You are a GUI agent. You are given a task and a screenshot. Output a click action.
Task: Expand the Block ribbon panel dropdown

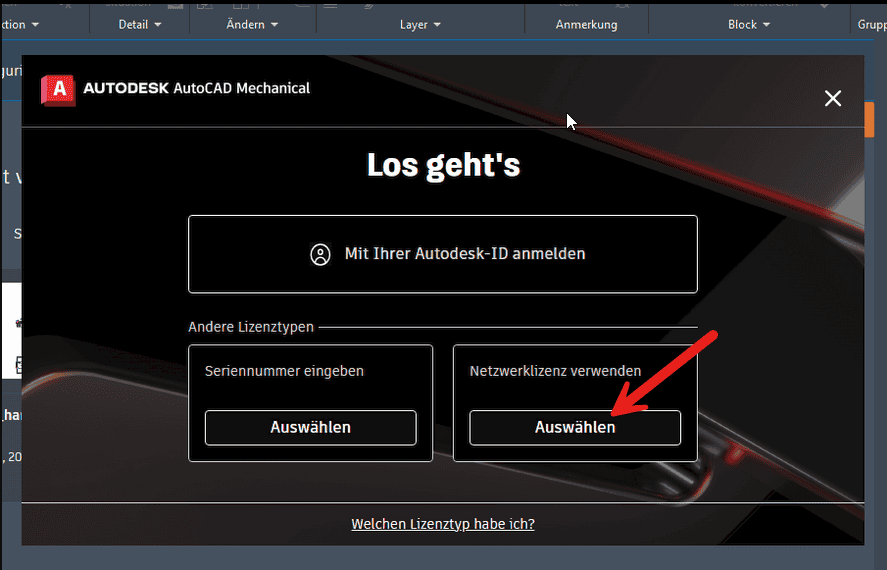click(749, 25)
